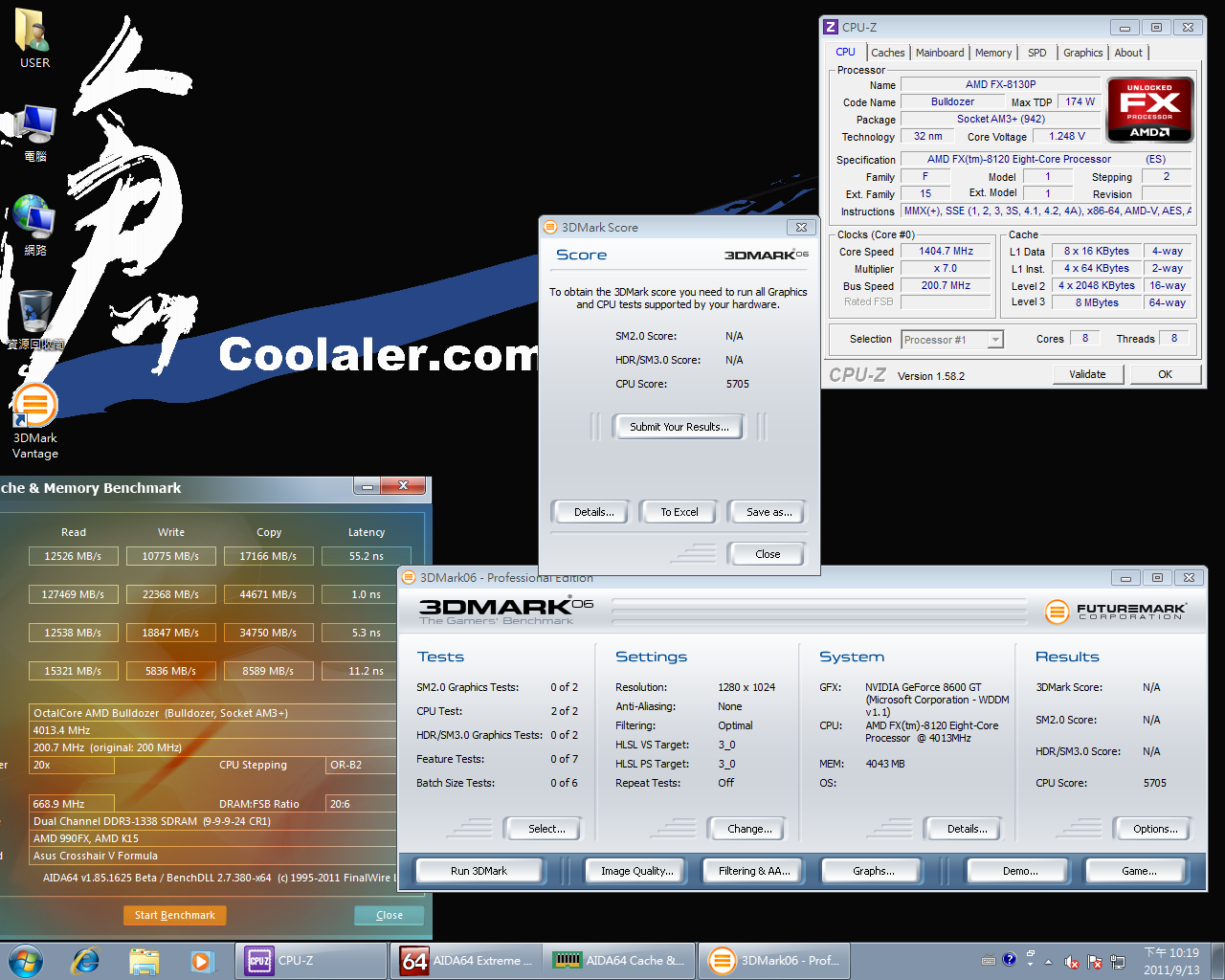Switch to the AIDA64 Cache & Memory taskbar button
The image size is (1225, 980).
coord(620,960)
